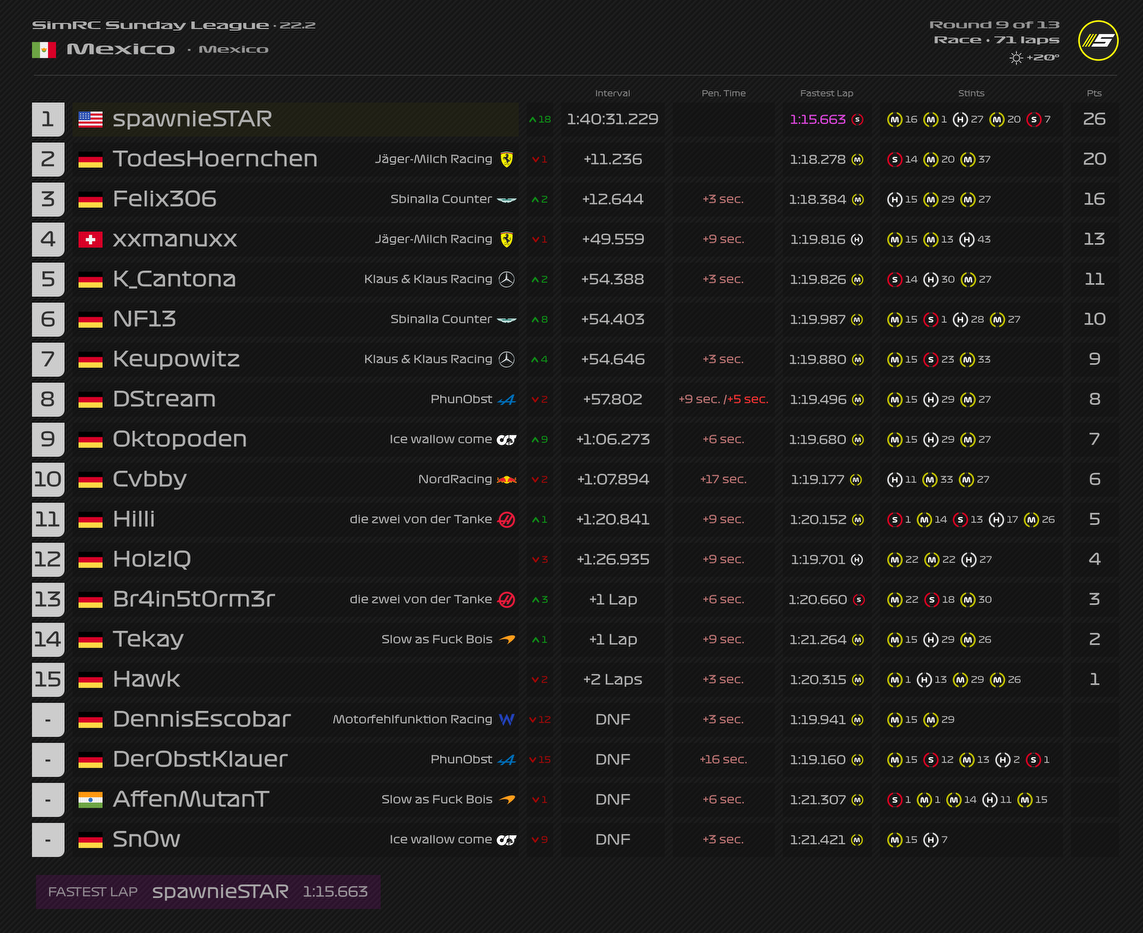Click the Swiss flag next to xxmanuxx
The height and width of the screenshot is (933, 1143).
(90, 239)
